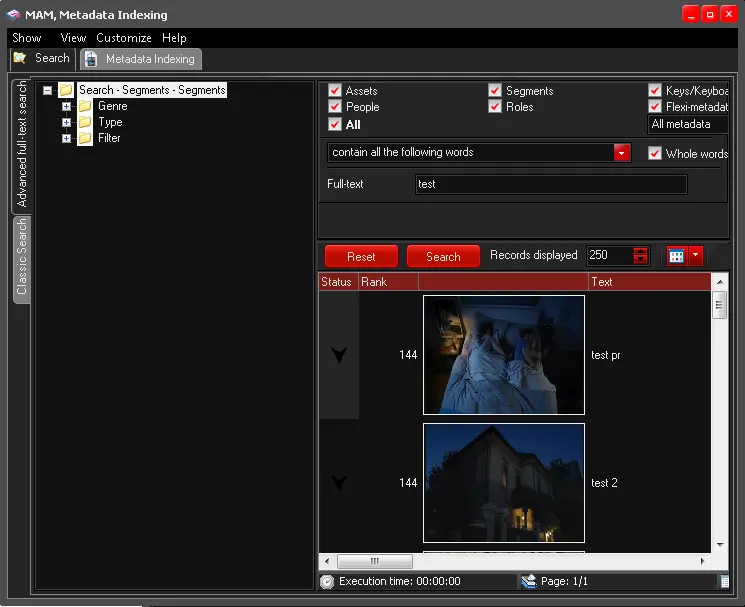Open the Customize menu
The image size is (745, 607).
(124, 38)
